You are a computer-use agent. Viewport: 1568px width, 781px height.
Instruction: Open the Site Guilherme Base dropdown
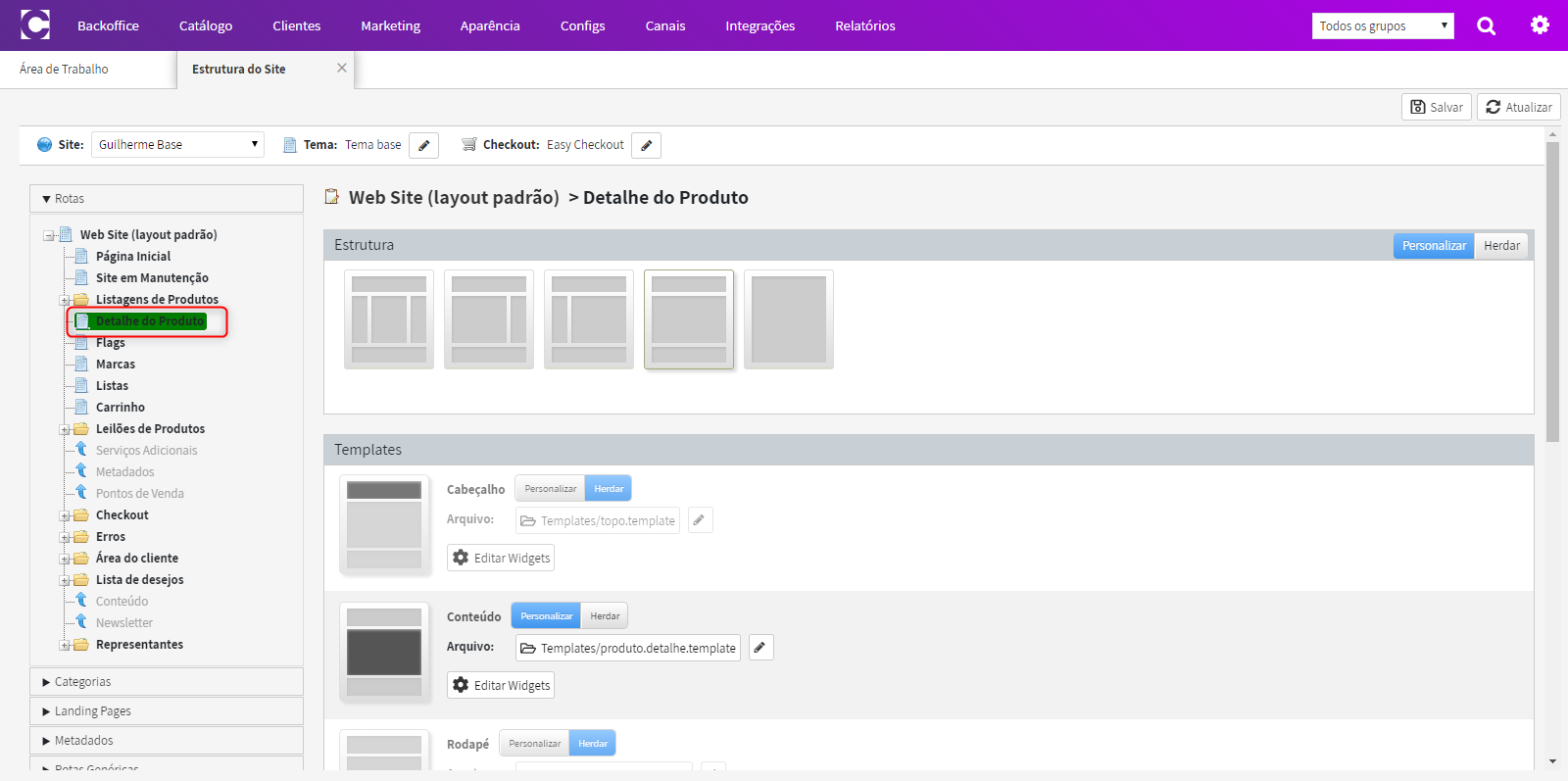pos(177,145)
